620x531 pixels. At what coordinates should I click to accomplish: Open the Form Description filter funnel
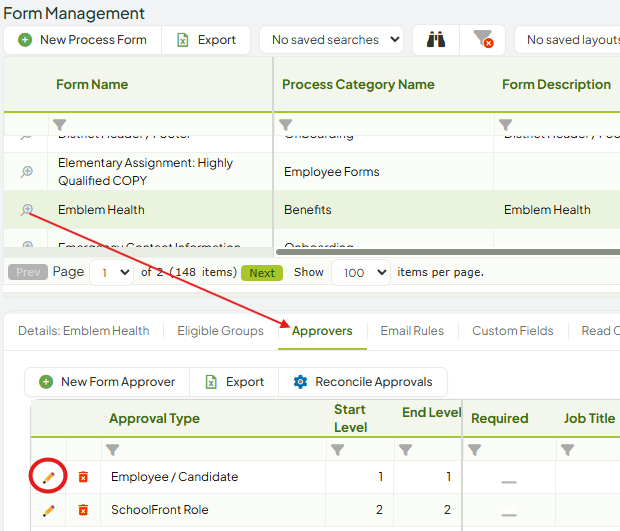(x=505, y=125)
